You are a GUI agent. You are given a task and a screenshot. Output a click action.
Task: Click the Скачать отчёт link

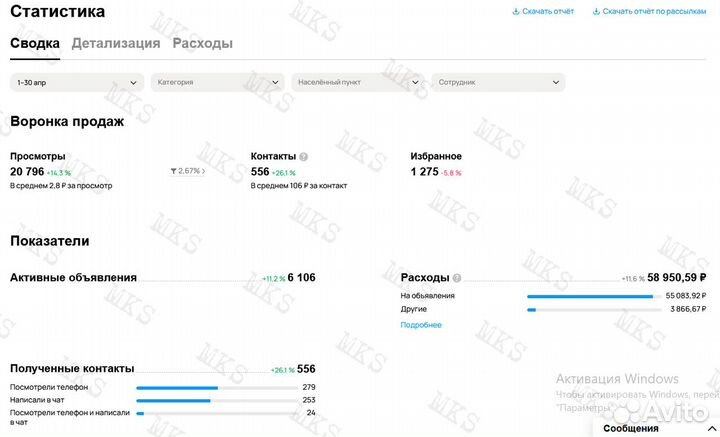point(548,12)
